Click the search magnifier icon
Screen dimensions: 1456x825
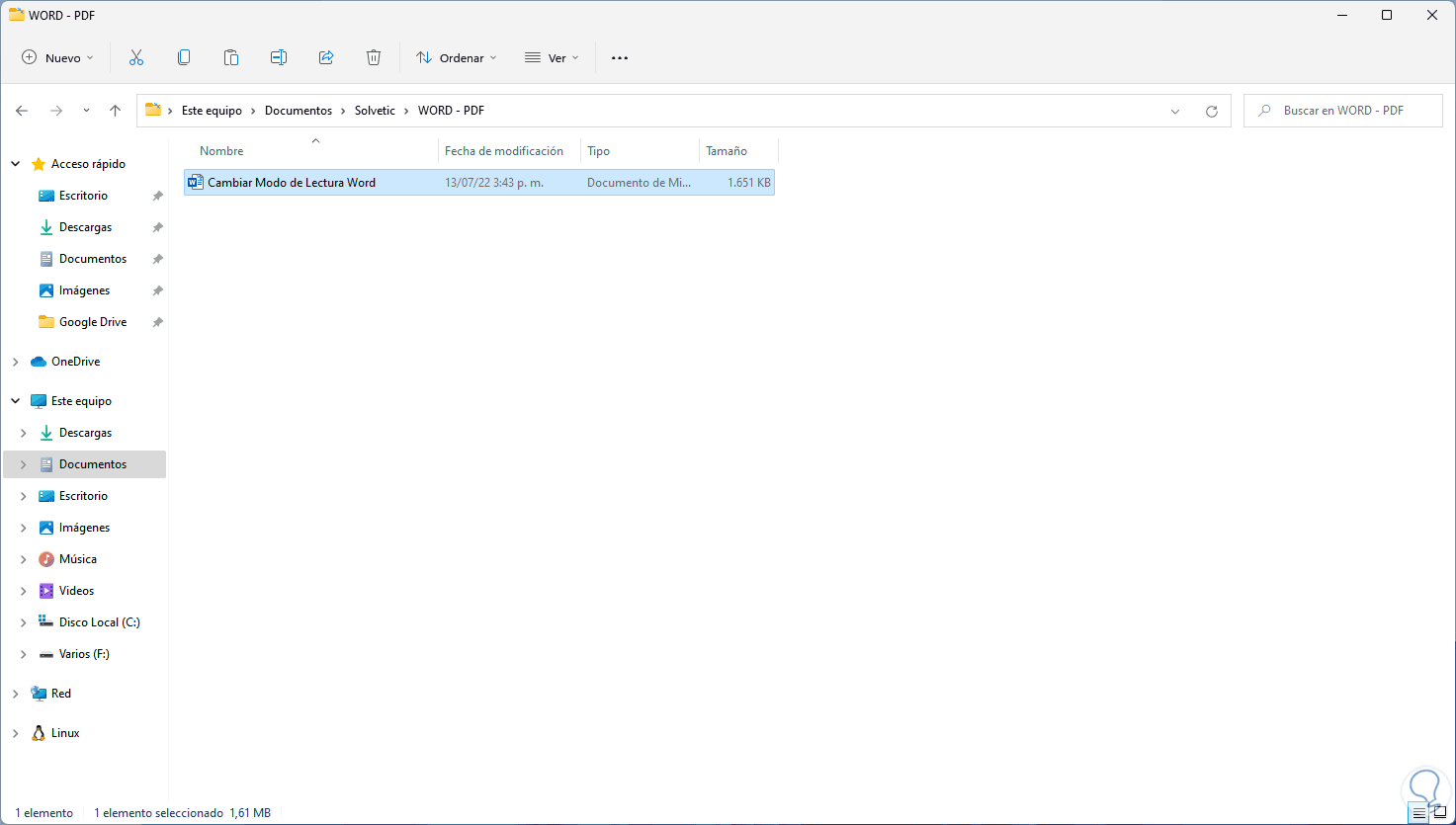coord(1264,111)
